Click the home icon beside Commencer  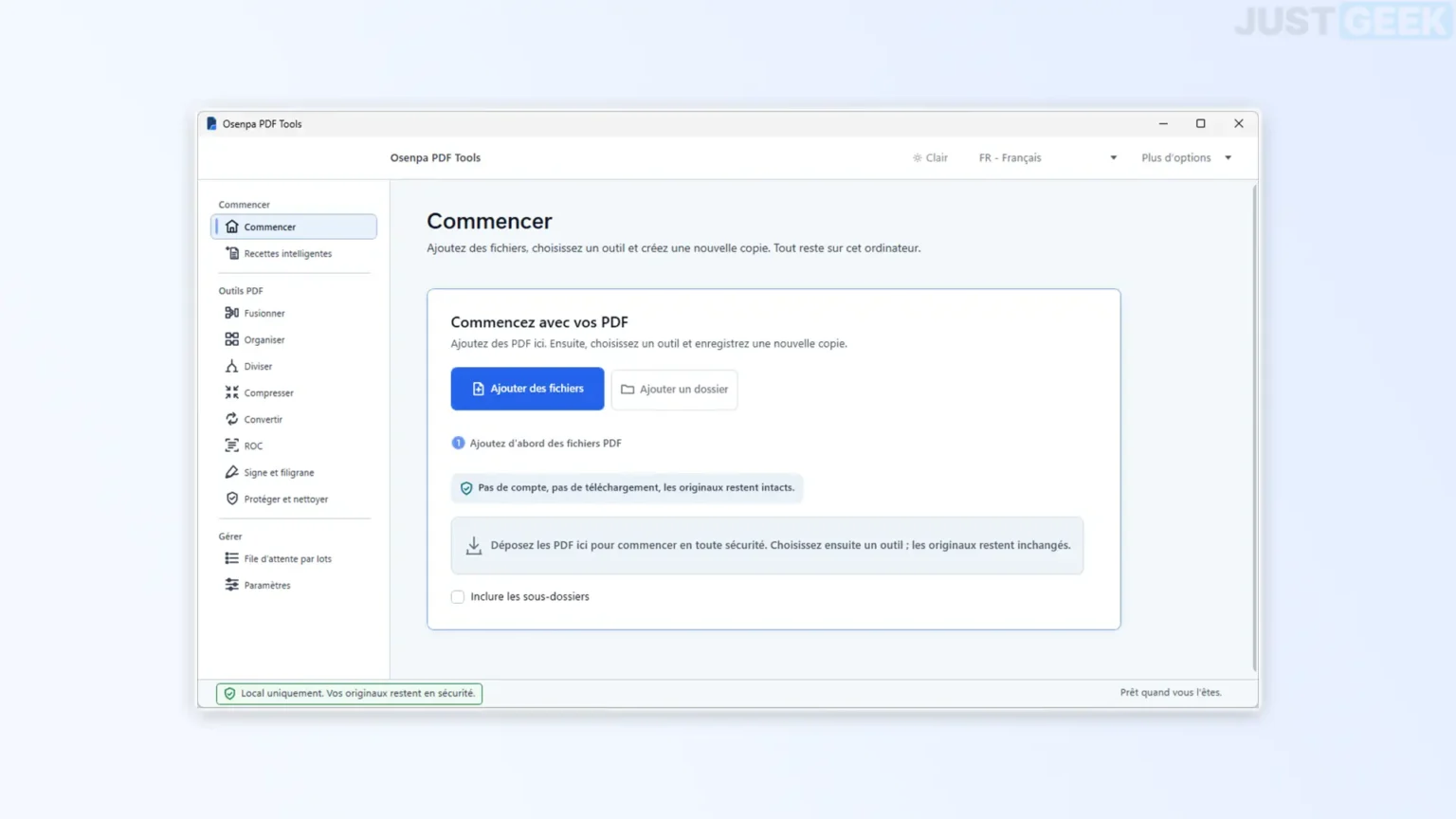tap(232, 227)
